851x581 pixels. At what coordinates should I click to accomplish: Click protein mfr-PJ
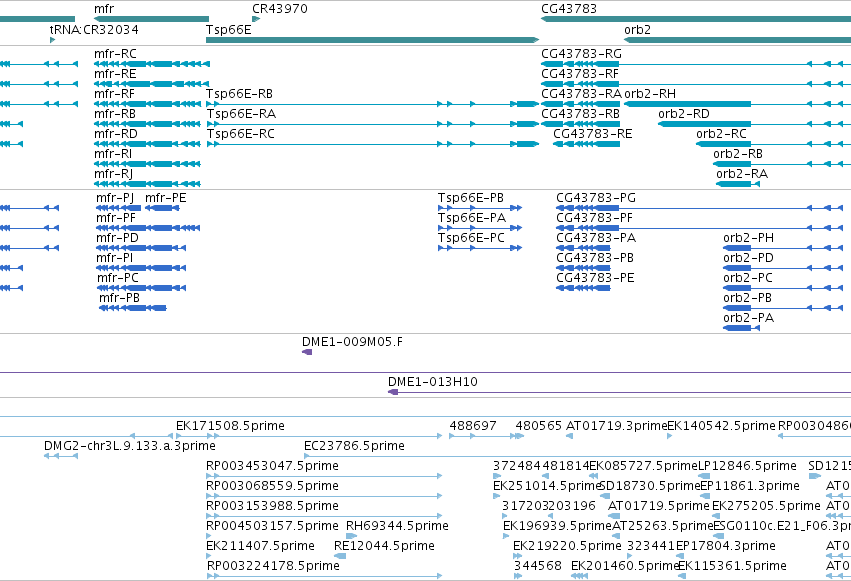118,208
